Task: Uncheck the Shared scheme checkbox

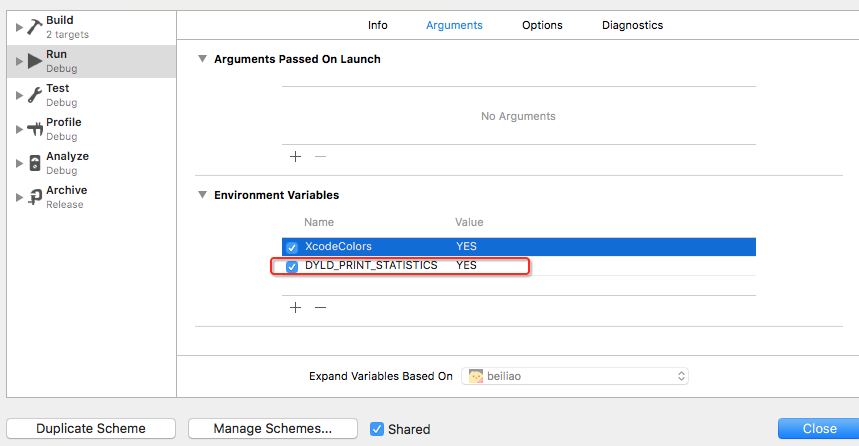Action: coord(377,429)
